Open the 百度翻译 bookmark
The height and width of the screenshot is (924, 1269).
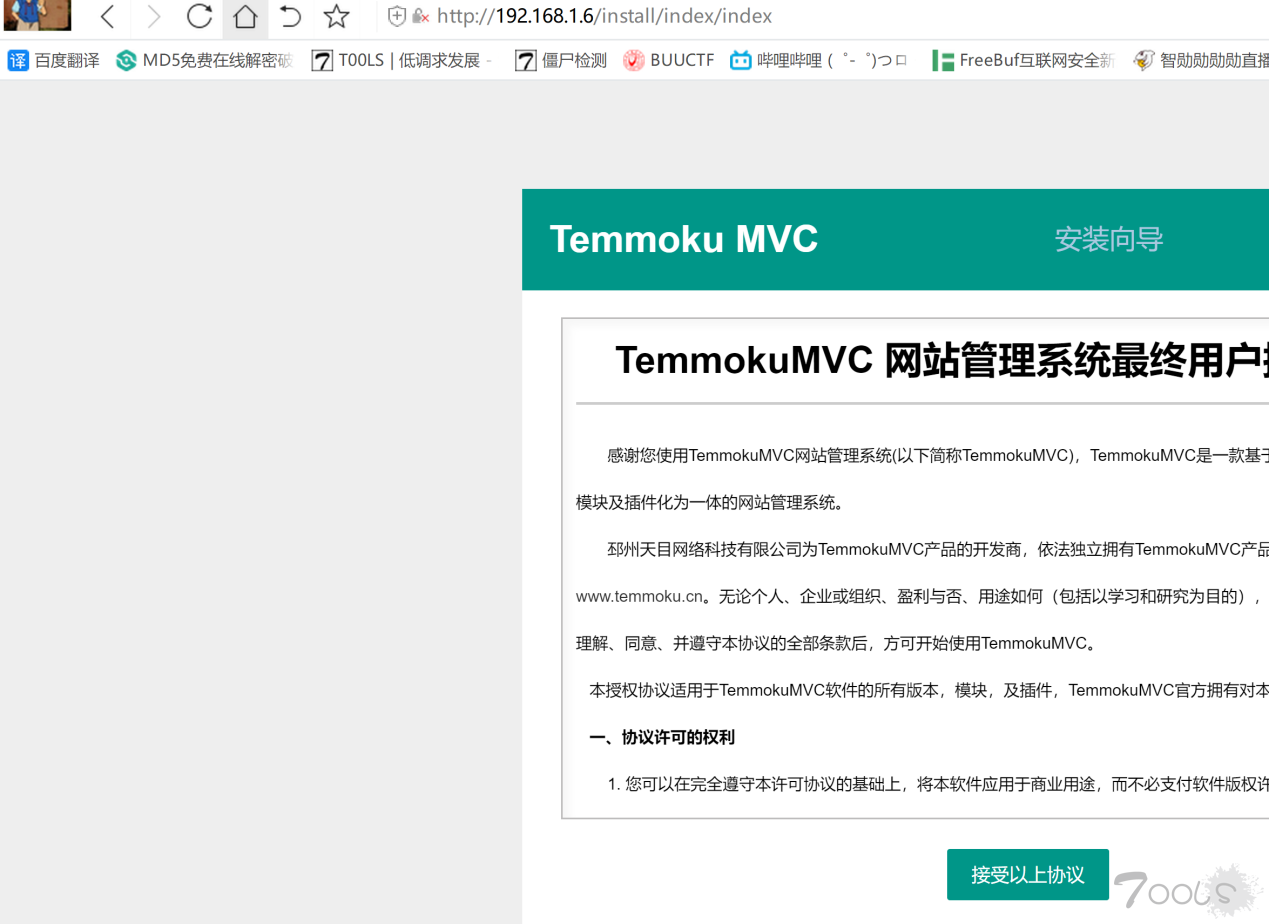tap(54, 60)
